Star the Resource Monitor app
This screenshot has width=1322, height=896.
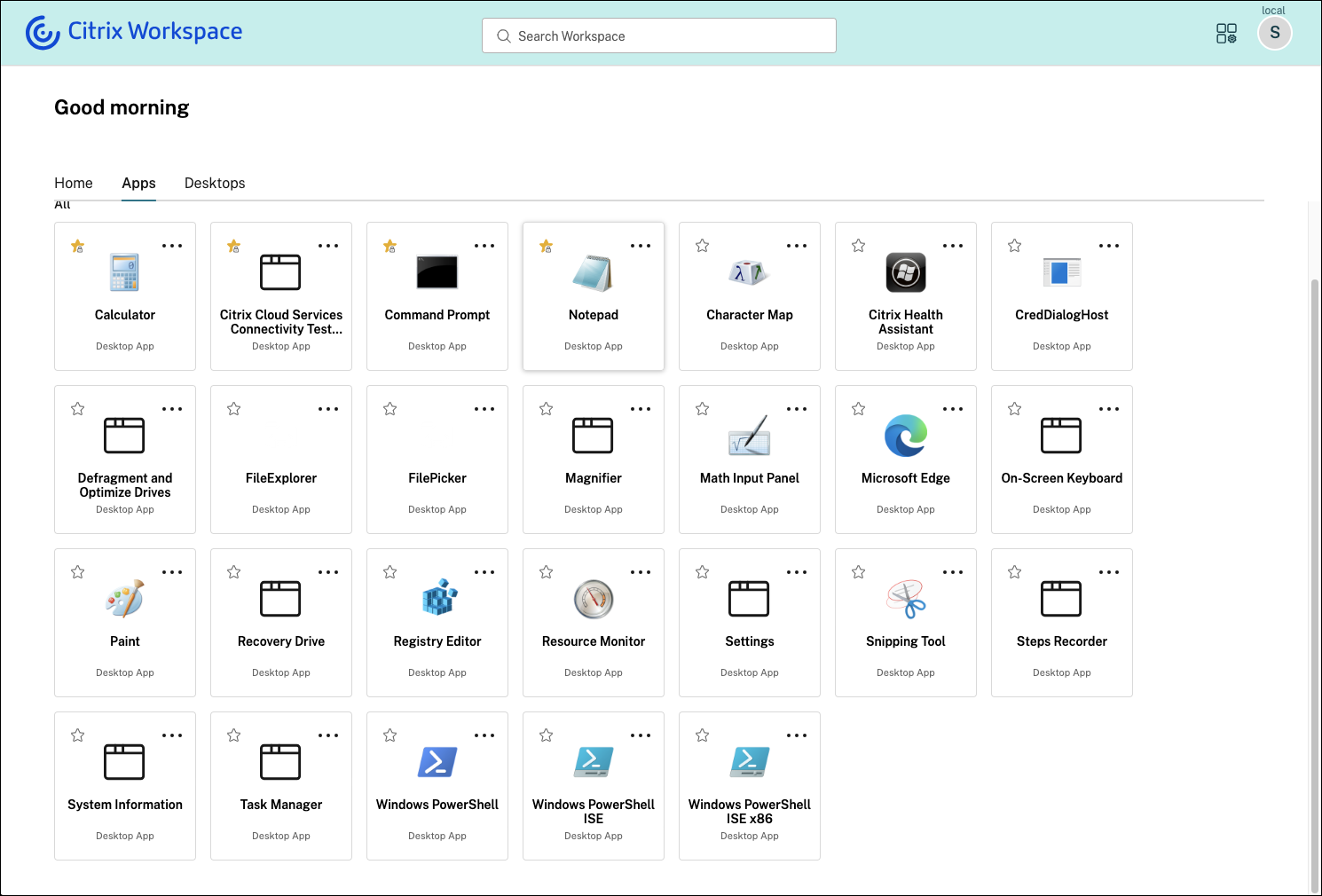point(547,572)
